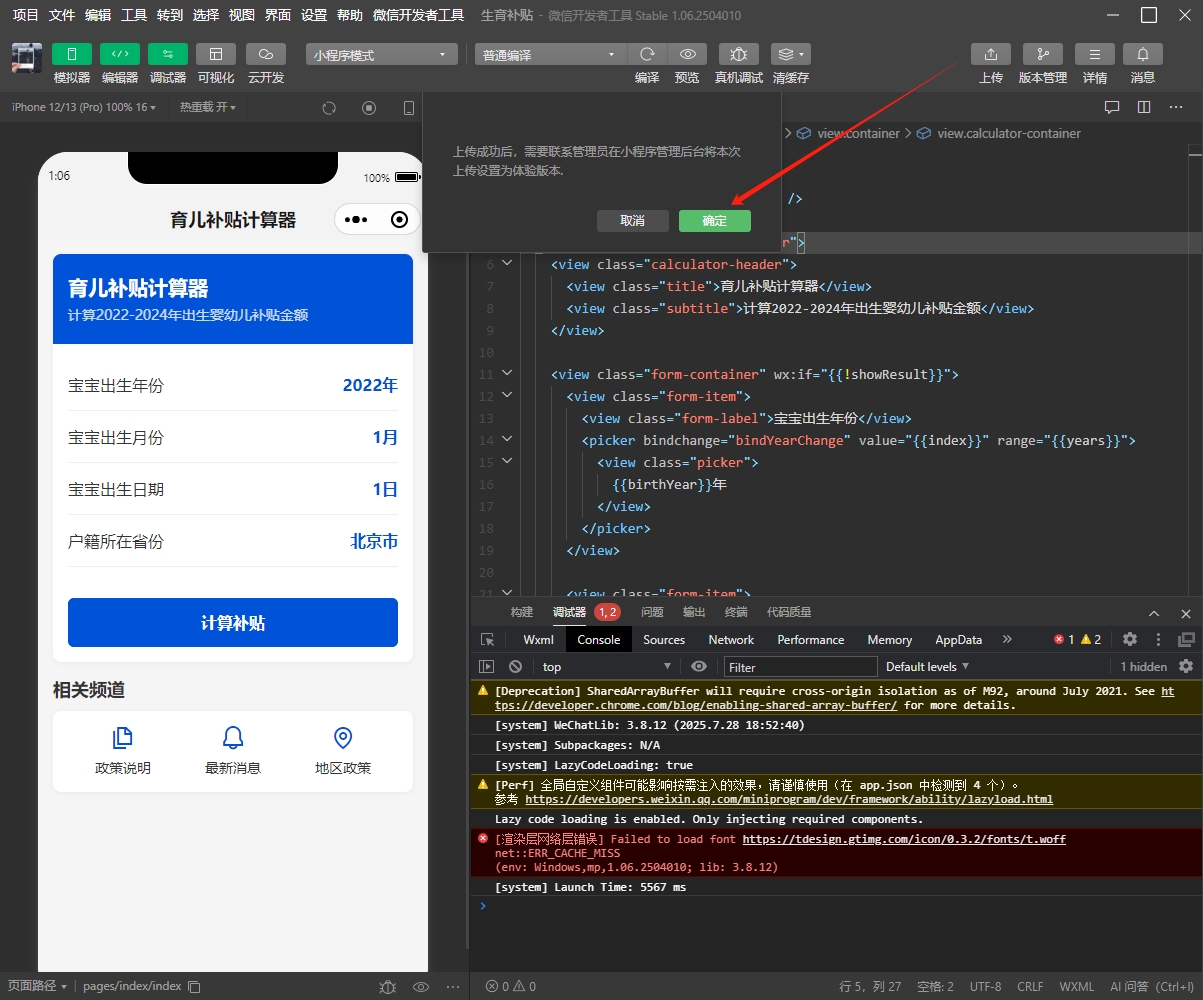The width and height of the screenshot is (1203, 1000).
Task: Click the 编译 refresh icon
Action: point(647,54)
